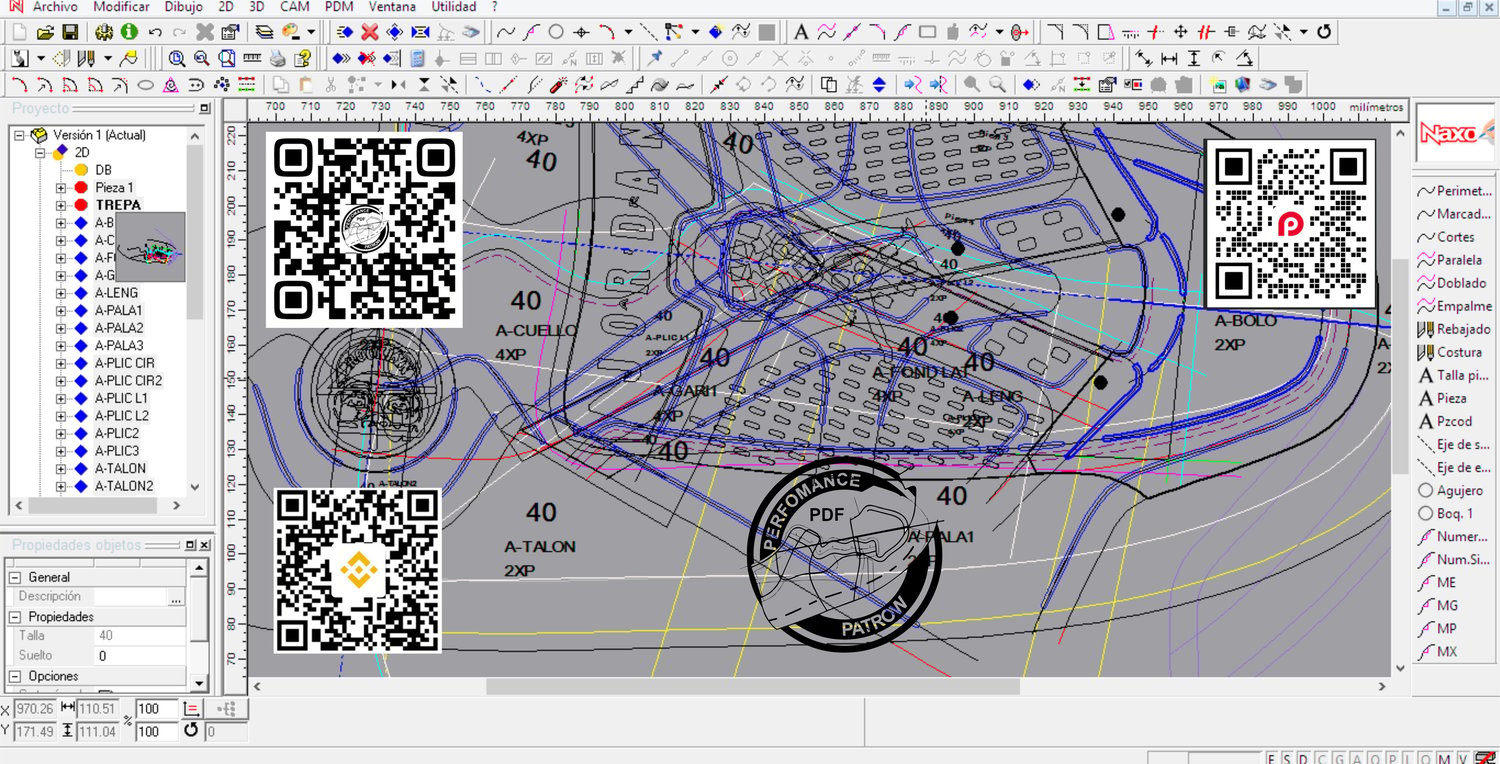This screenshot has width=1500, height=764.
Task: Click the Propiedades objetos panel close button
Action: click(204, 545)
